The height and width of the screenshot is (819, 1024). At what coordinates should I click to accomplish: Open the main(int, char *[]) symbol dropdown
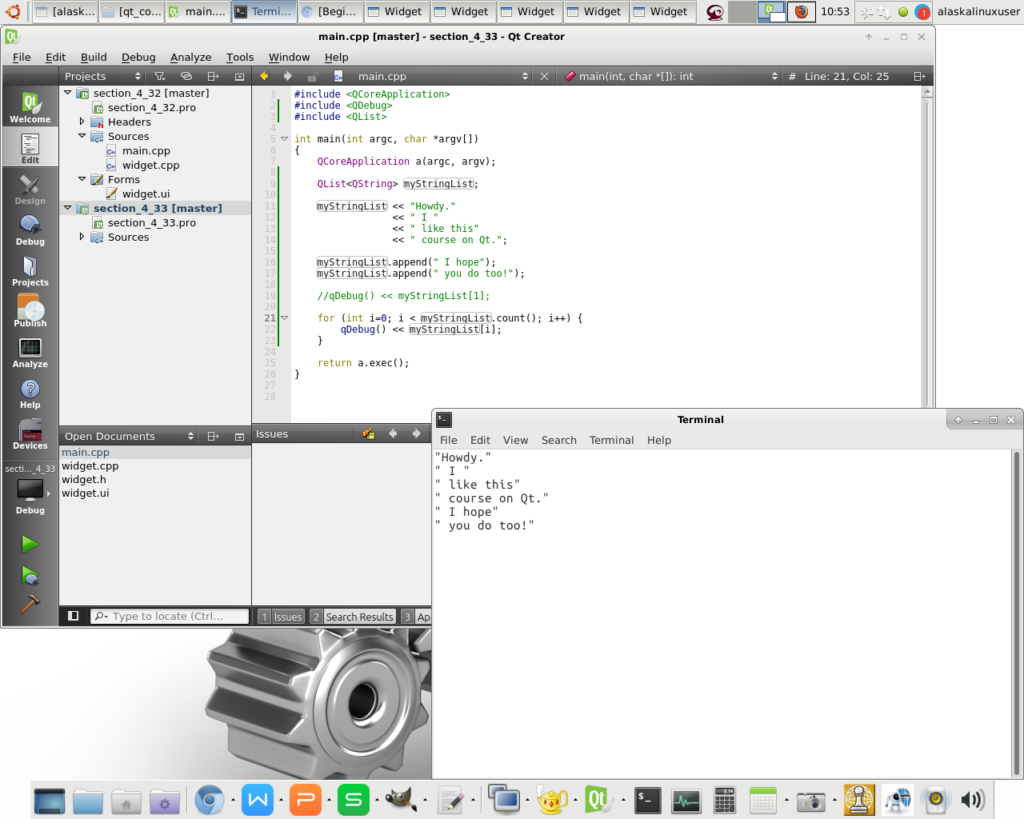click(670, 76)
